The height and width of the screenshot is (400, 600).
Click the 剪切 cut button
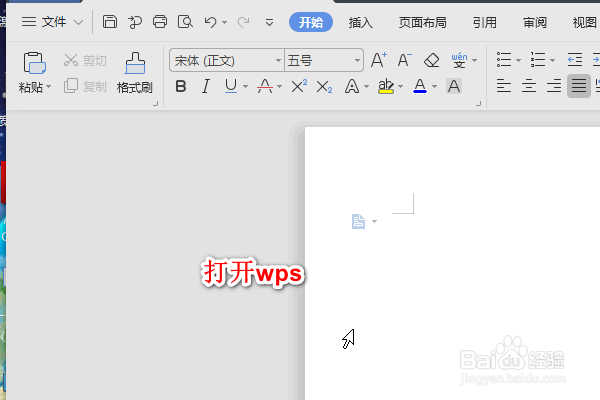coord(85,60)
